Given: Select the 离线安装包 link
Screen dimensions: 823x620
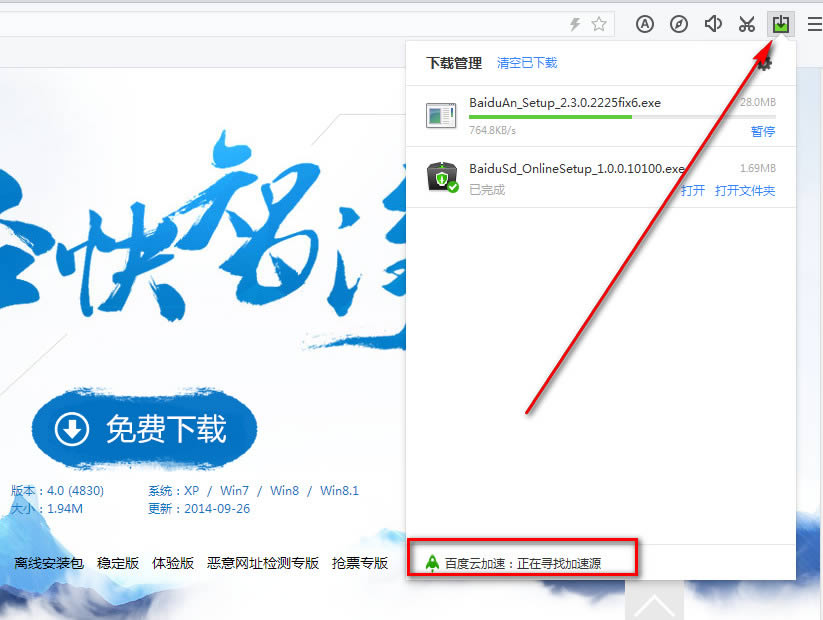Looking at the screenshot, I should (48, 563).
